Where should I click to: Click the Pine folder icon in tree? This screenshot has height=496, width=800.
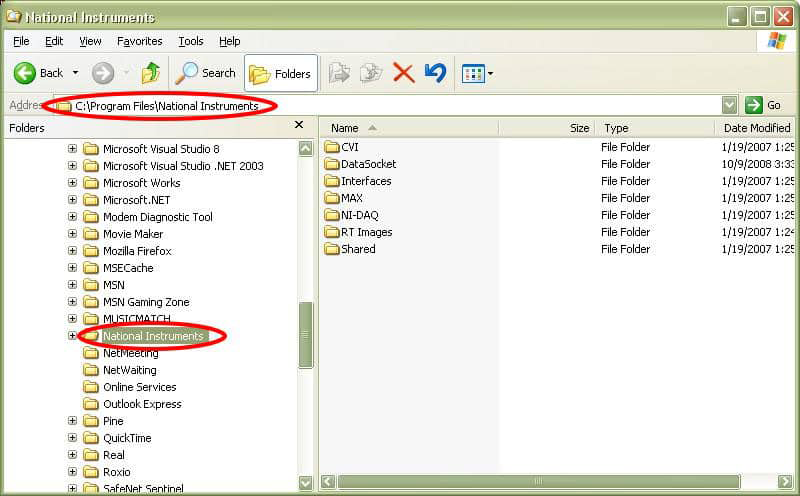tap(91, 421)
